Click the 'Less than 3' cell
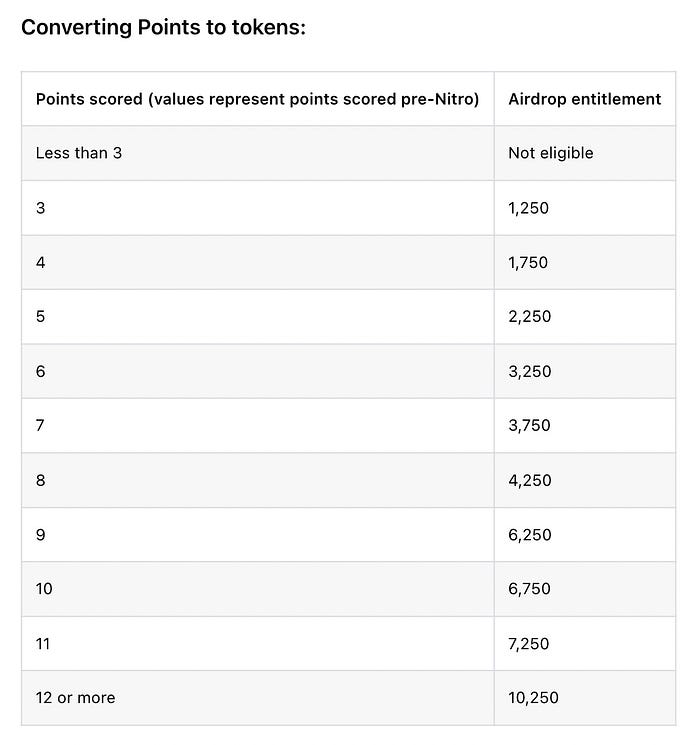This screenshot has height=745, width=700. pos(258,153)
